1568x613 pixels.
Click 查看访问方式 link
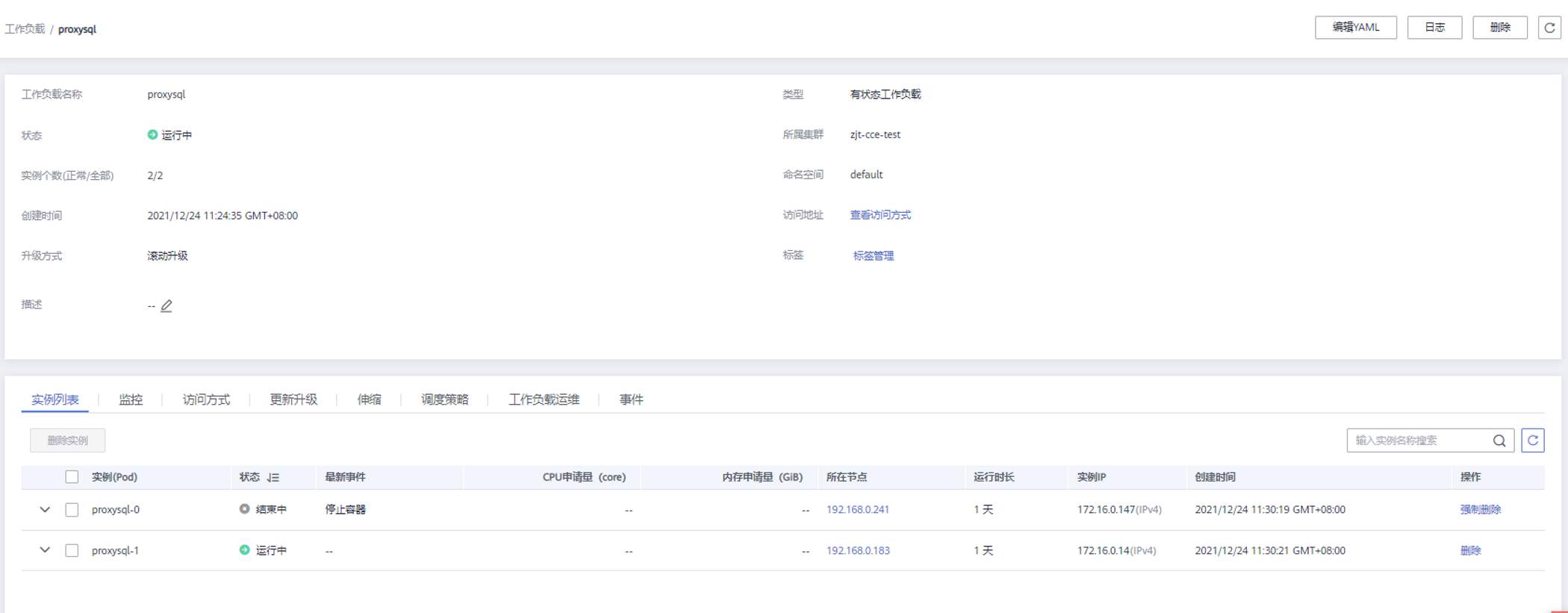pos(880,215)
